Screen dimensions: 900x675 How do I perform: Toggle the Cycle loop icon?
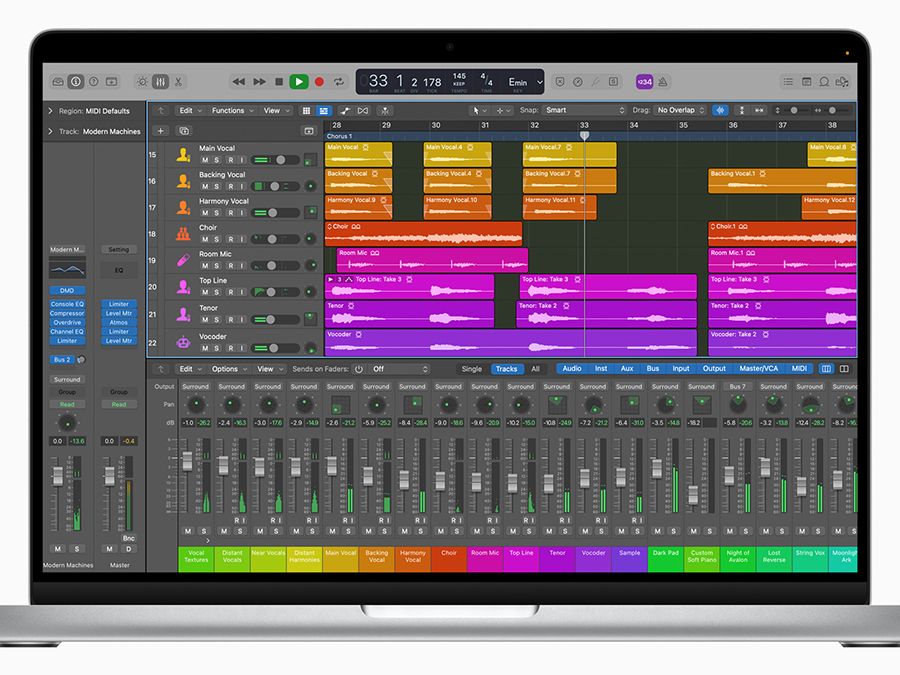[x=339, y=82]
